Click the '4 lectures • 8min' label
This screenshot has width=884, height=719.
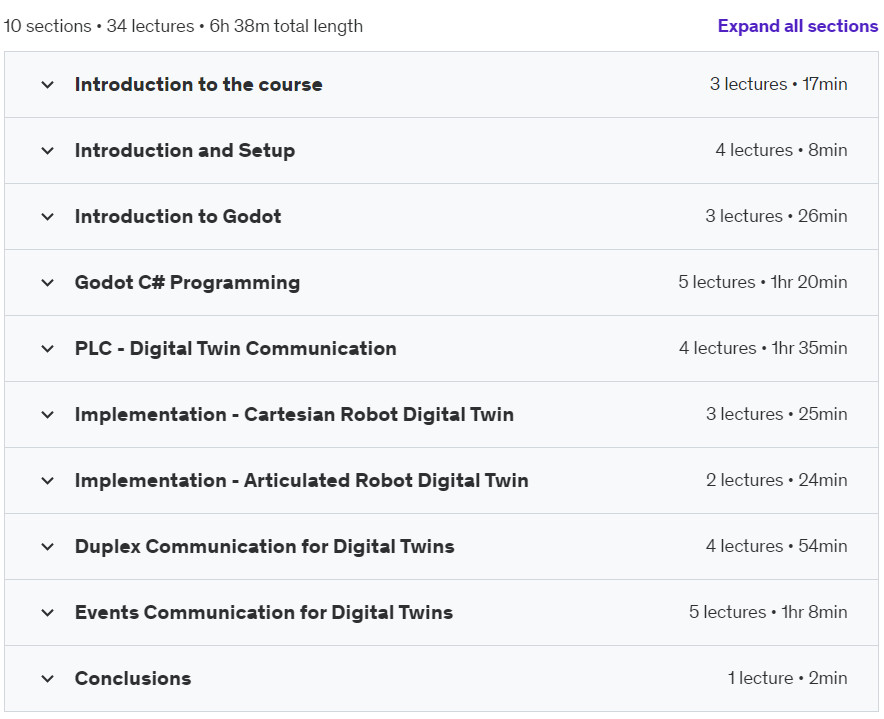(781, 151)
